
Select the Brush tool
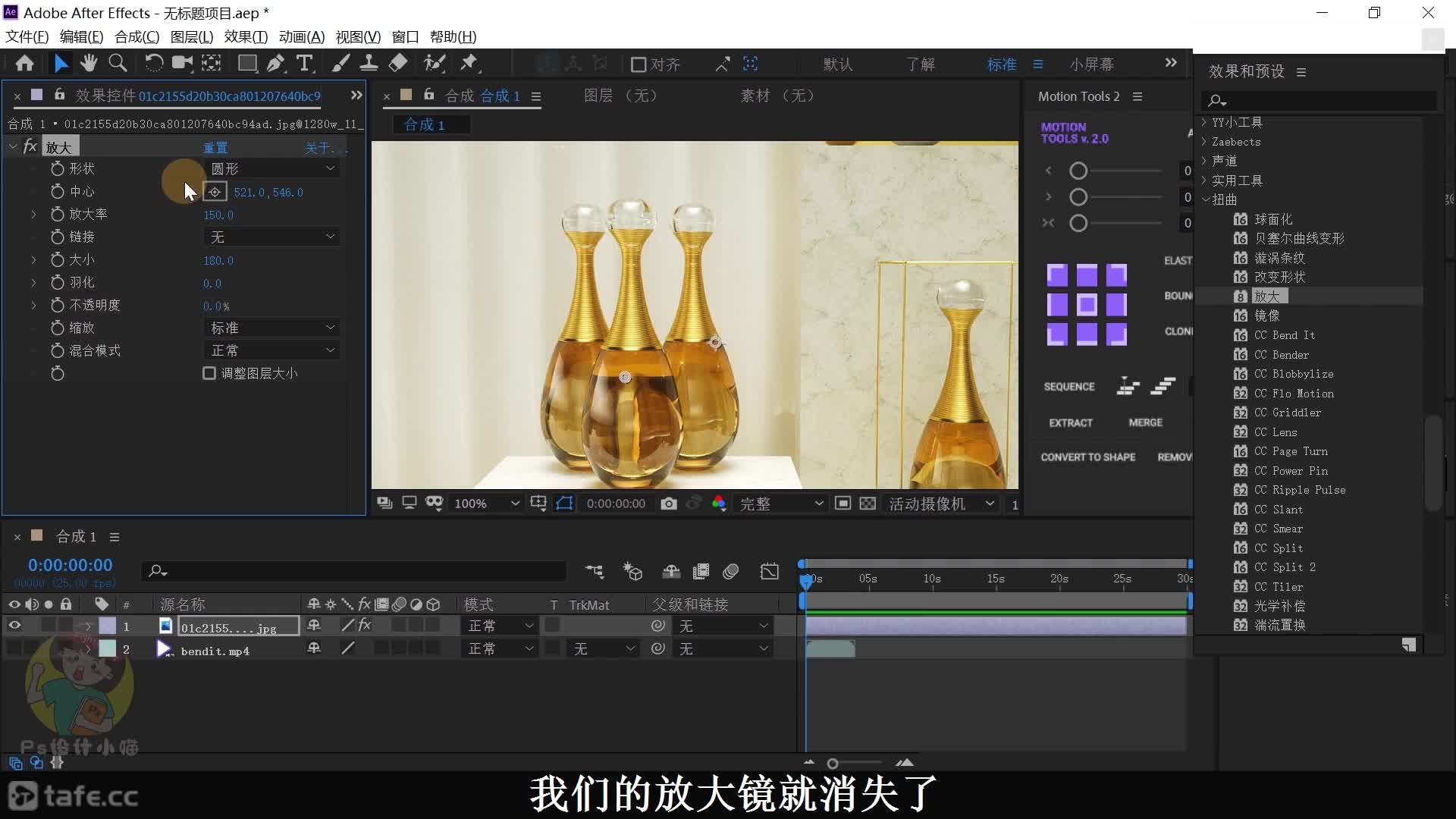(340, 64)
